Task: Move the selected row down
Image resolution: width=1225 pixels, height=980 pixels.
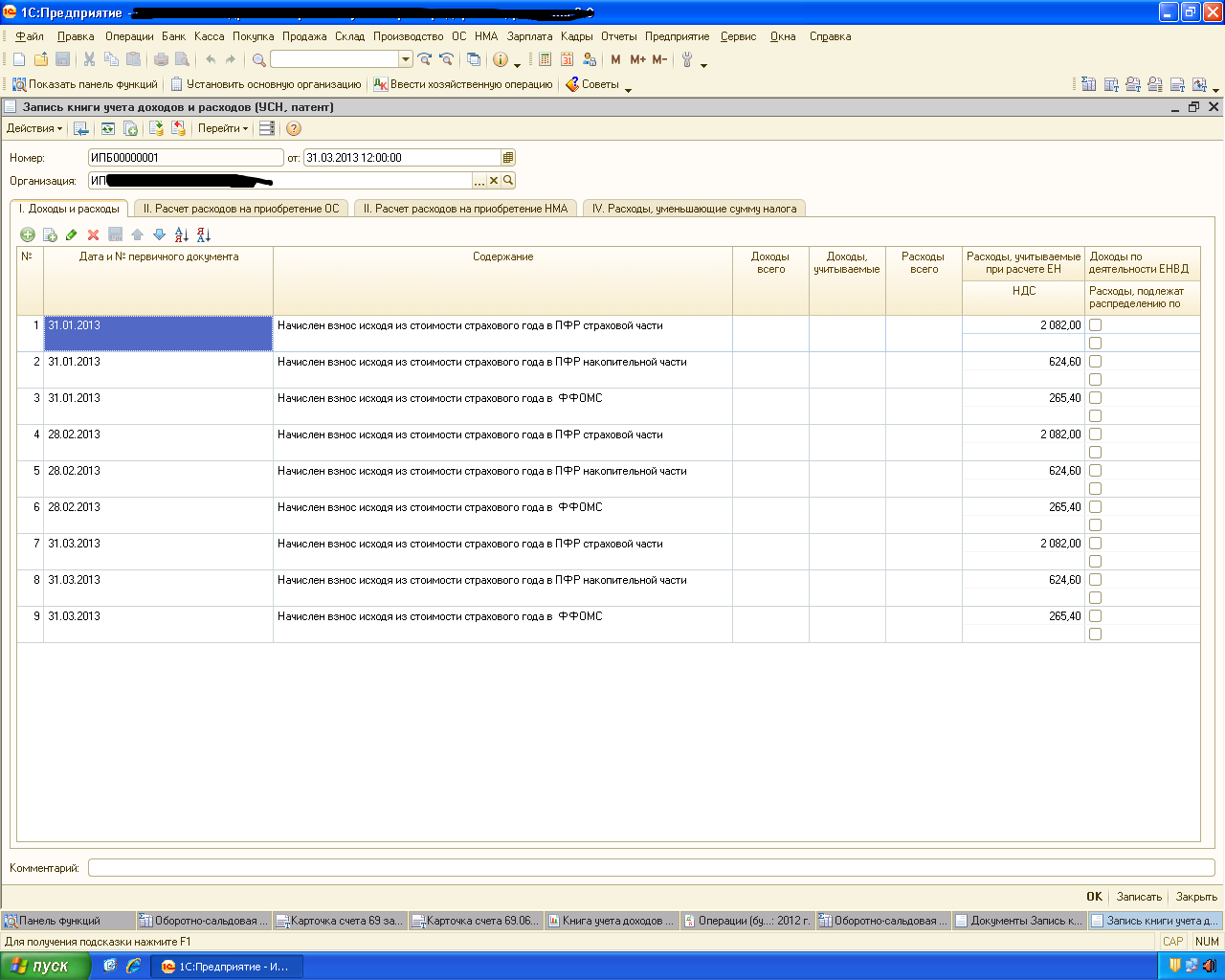Action: (159, 234)
